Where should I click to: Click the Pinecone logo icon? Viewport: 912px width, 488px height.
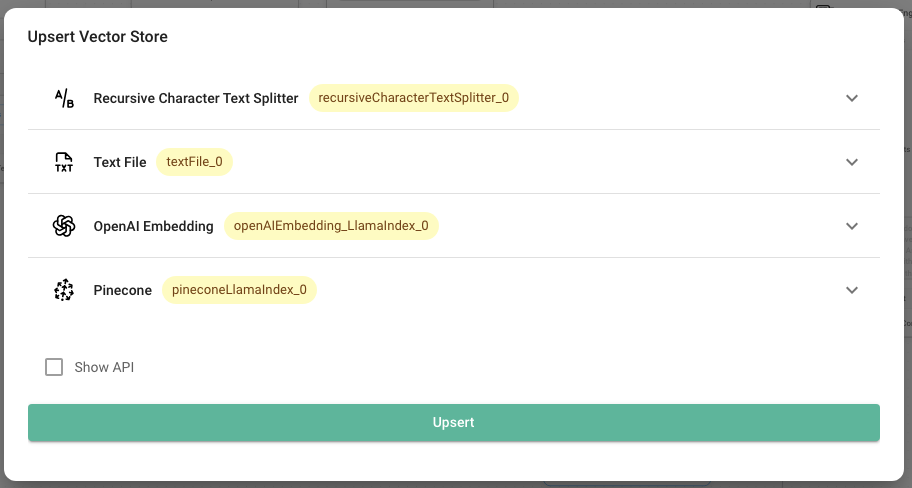(x=64, y=290)
